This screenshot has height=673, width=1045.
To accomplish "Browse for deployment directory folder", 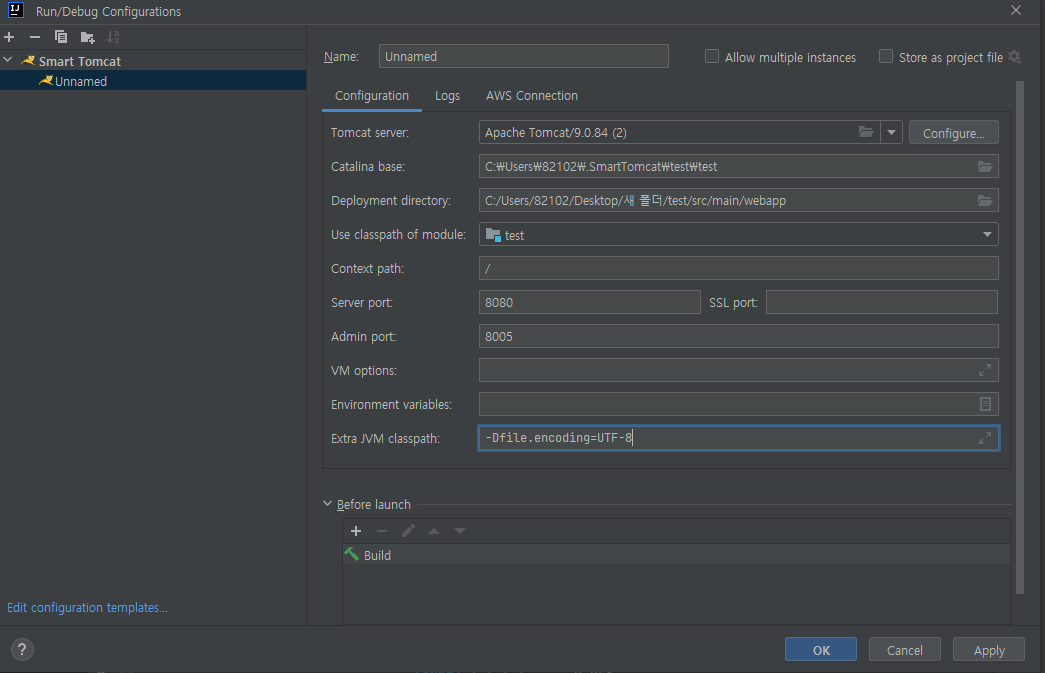I will [985, 201].
